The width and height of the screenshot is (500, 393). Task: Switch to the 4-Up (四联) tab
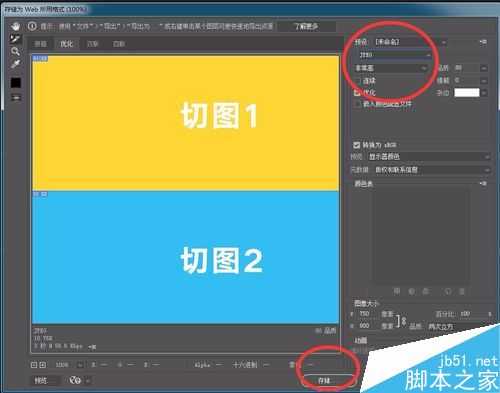click(x=119, y=44)
